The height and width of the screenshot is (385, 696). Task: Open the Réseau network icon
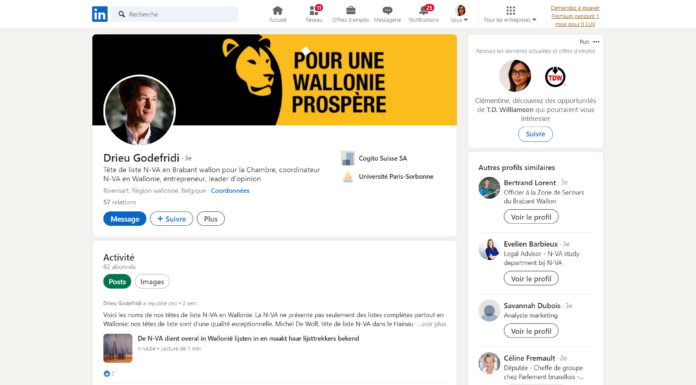pyautogui.click(x=314, y=10)
